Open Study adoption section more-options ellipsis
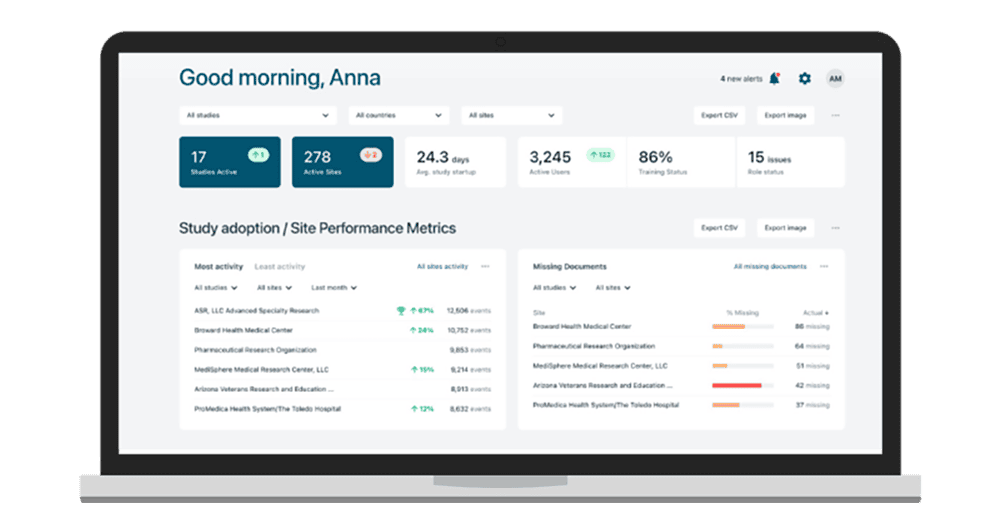 [x=835, y=228]
